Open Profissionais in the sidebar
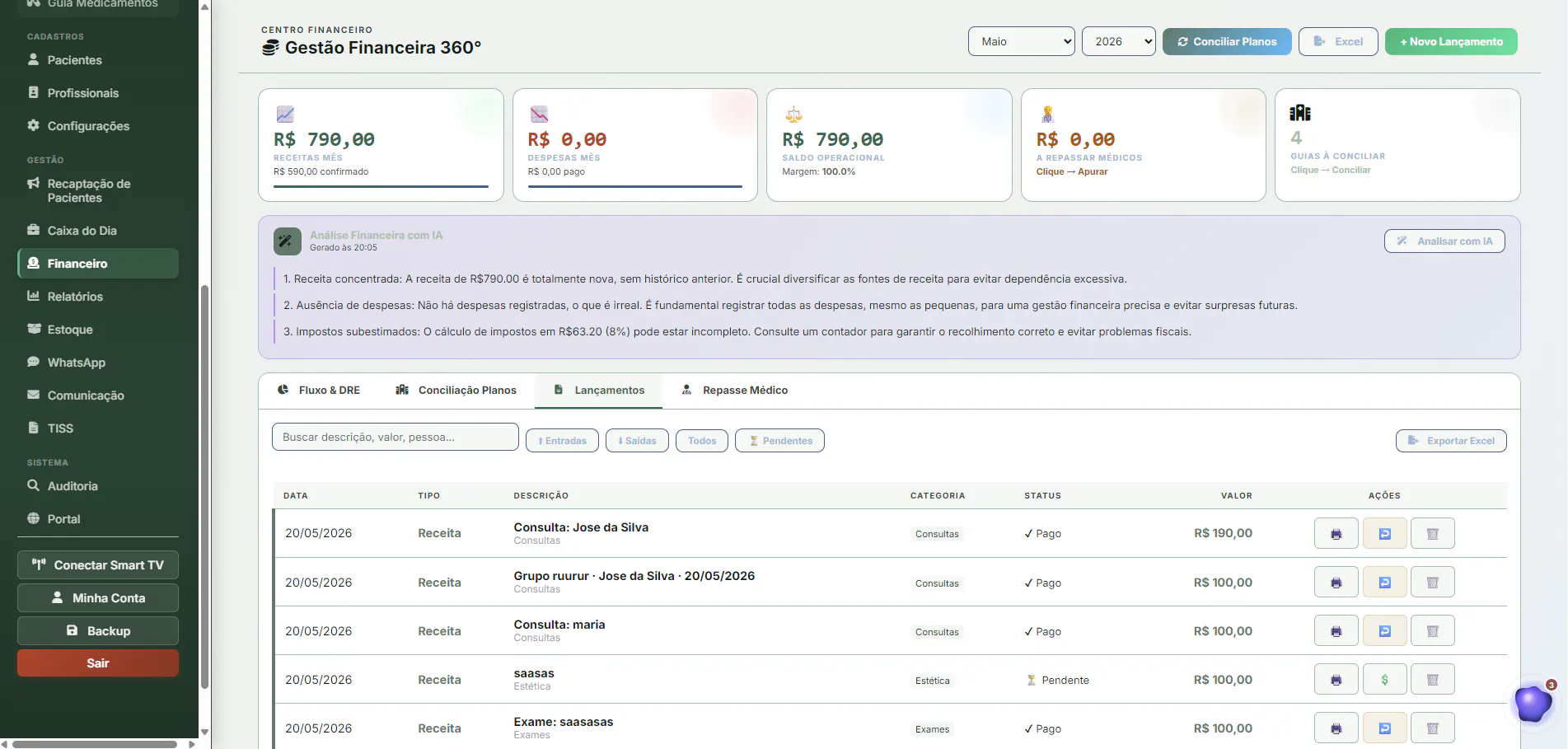Image resolution: width=1568 pixels, height=749 pixels. pos(98,93)
